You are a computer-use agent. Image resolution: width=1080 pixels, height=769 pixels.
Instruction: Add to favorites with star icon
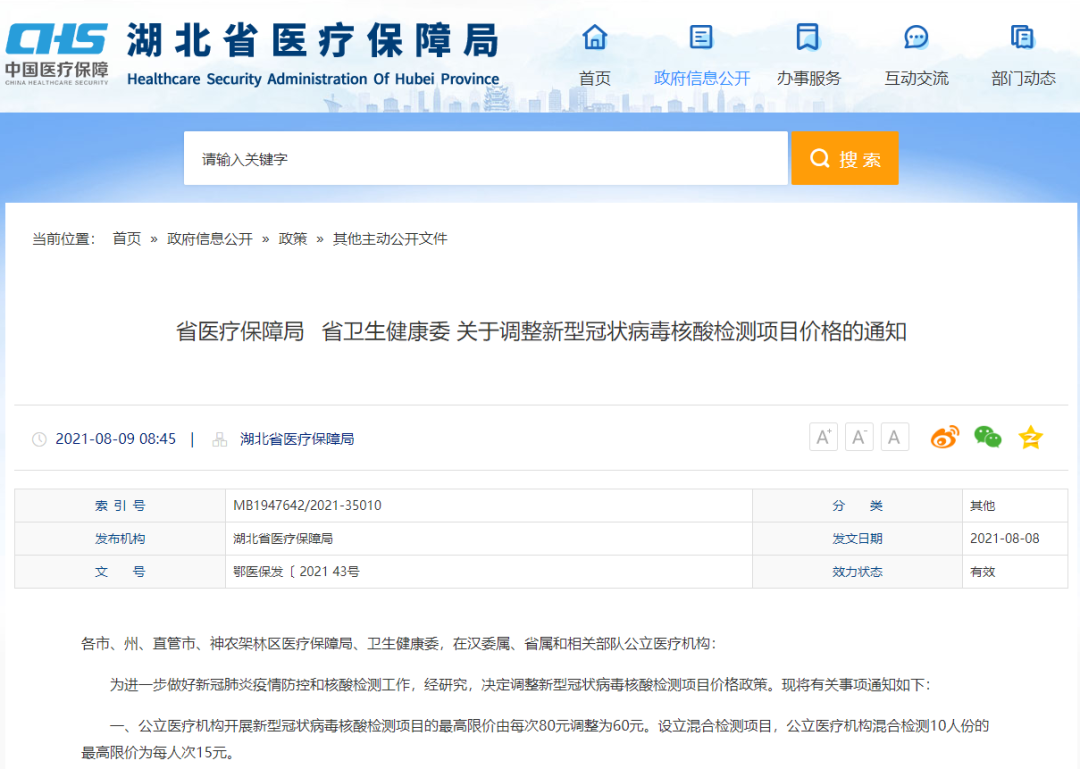click(x=1030, y=437)
